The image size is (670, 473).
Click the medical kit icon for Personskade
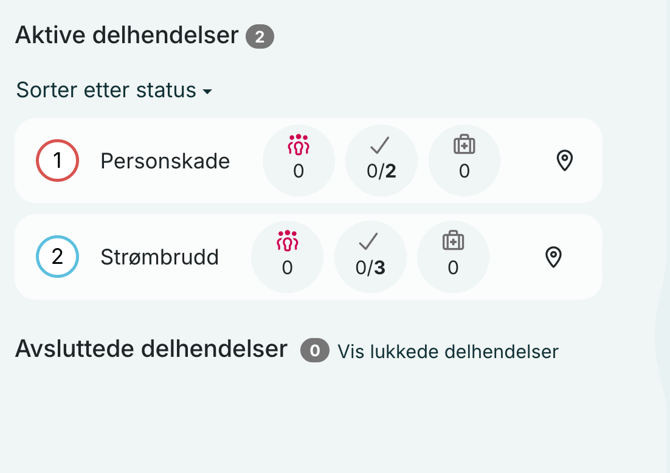click(464, 145)
